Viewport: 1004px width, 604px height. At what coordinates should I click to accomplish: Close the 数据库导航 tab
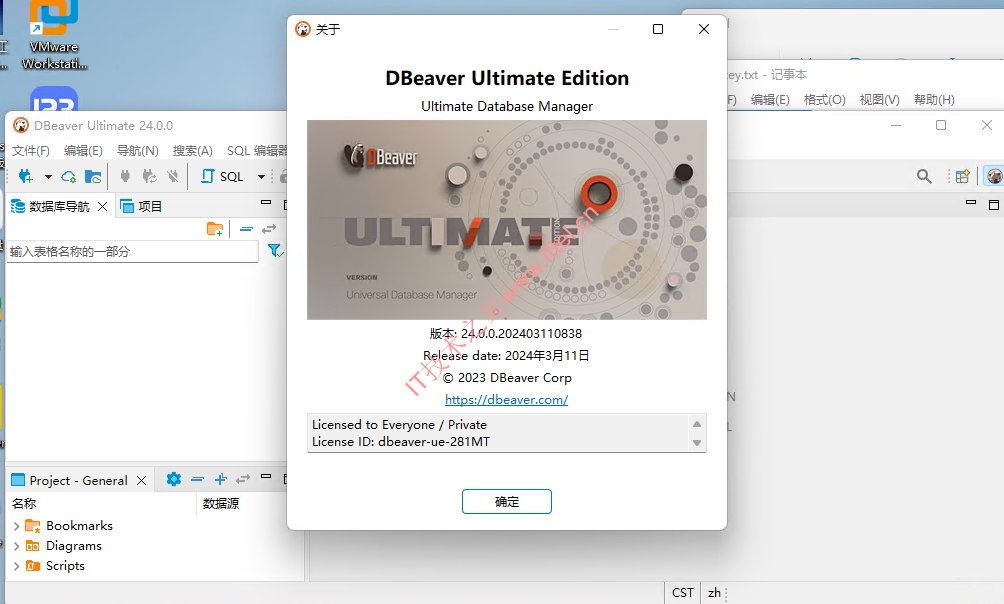point(102,206)
